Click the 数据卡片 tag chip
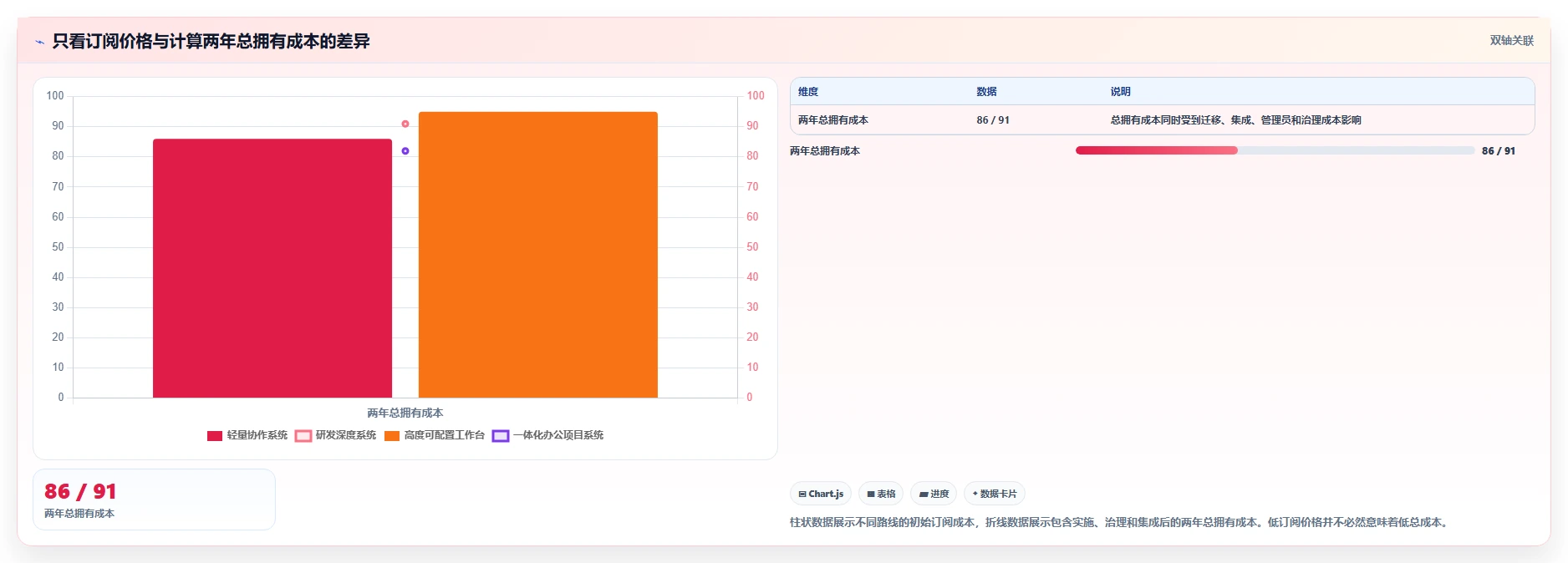The height and width of the screenshot is (563, 1568). tap(995, 494)
